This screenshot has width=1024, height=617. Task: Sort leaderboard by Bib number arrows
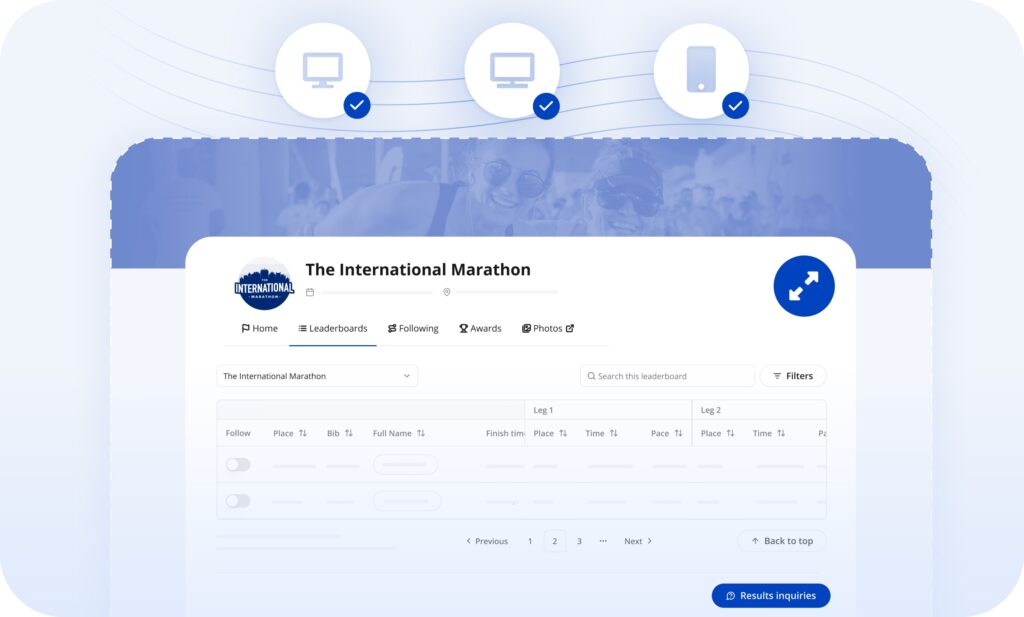coord(348,433)
